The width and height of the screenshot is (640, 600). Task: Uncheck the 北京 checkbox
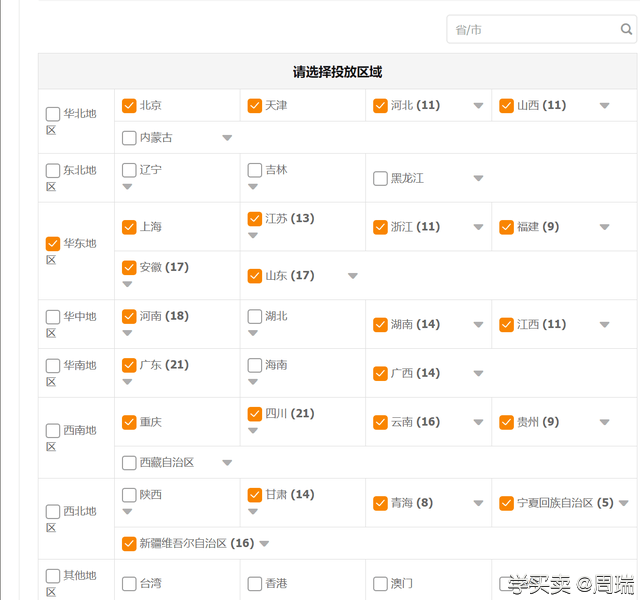point(129,106)
